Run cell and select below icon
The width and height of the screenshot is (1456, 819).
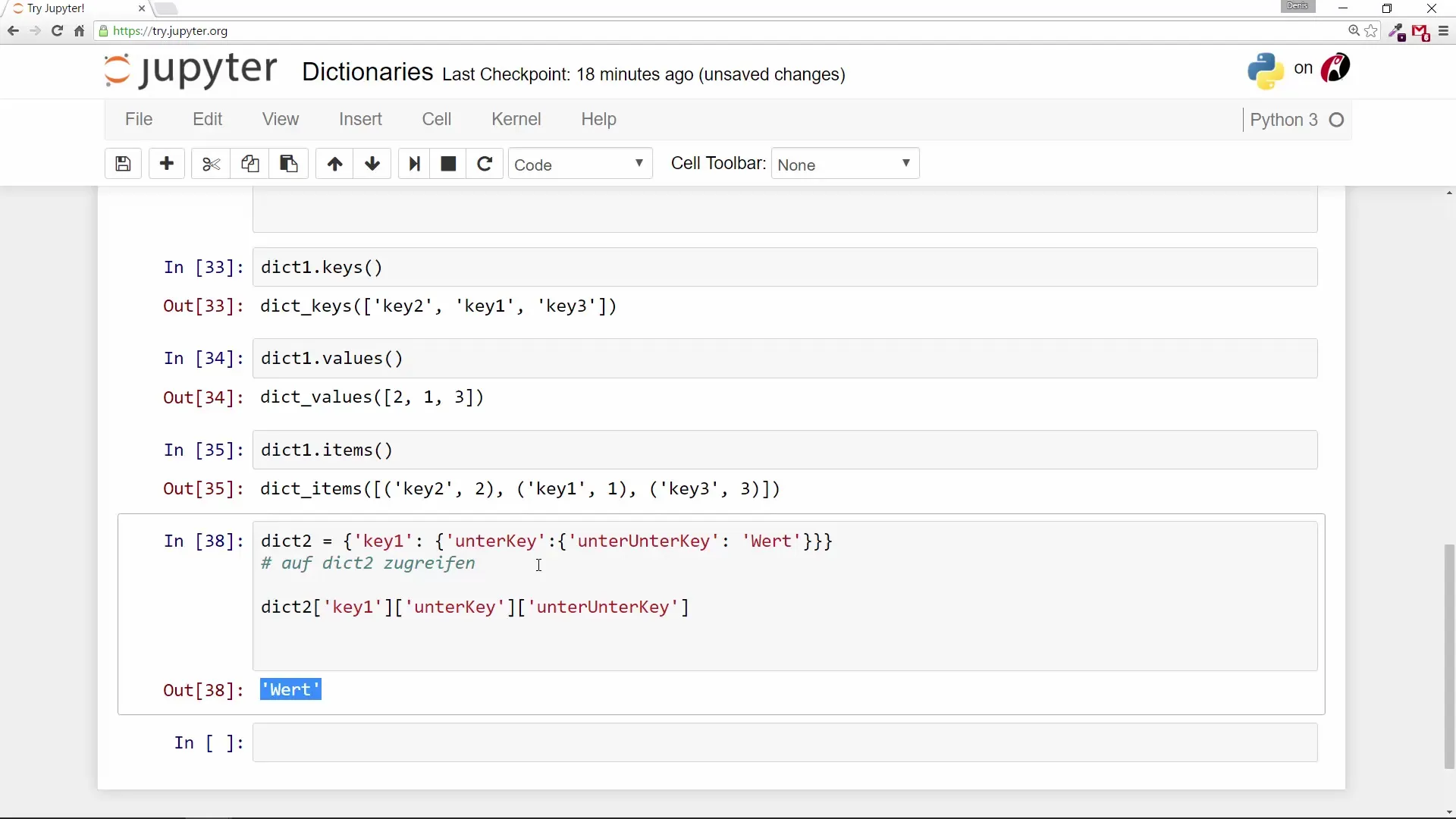pyautogui.click(x=414, y=164)
